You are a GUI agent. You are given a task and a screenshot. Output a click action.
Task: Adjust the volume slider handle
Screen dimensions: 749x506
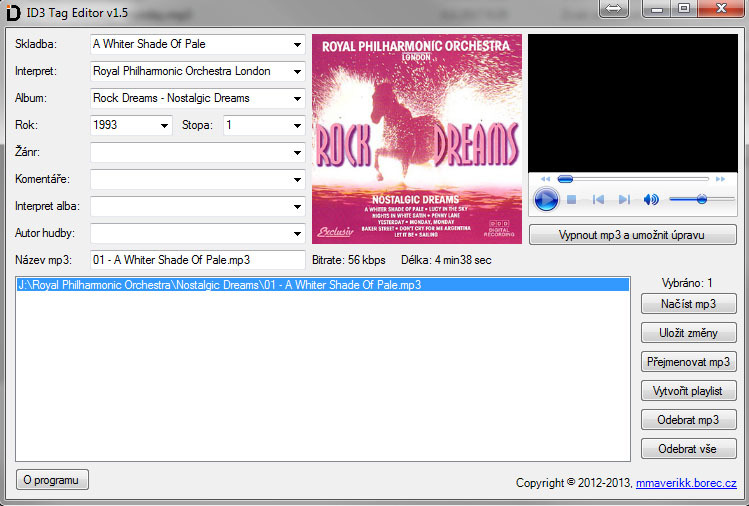pos(702,199)
